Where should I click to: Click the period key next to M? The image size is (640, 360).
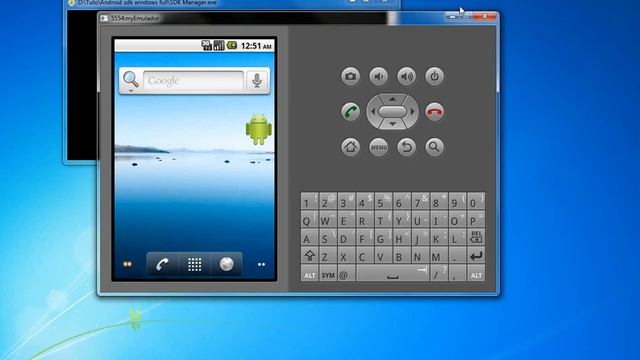point(457,256)
